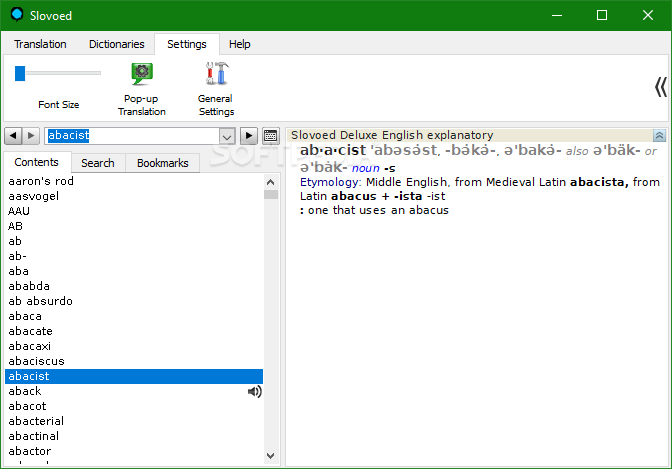This screenshot has height=469, width=672.
Task: Click the word list scrollbar thumb
Action: (x=270, y=195)
